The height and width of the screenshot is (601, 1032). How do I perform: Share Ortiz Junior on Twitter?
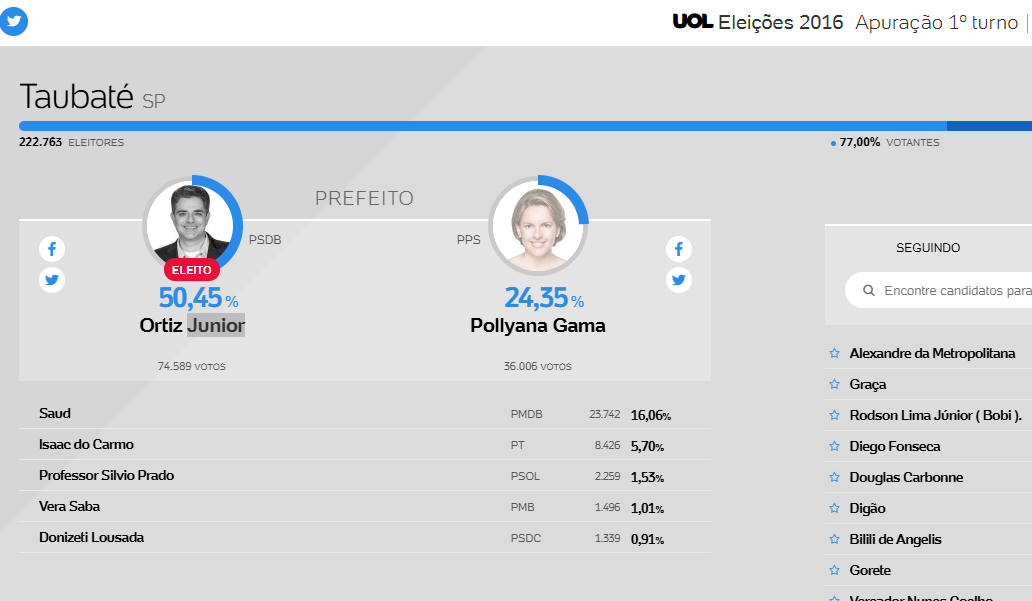click(52, 280)
